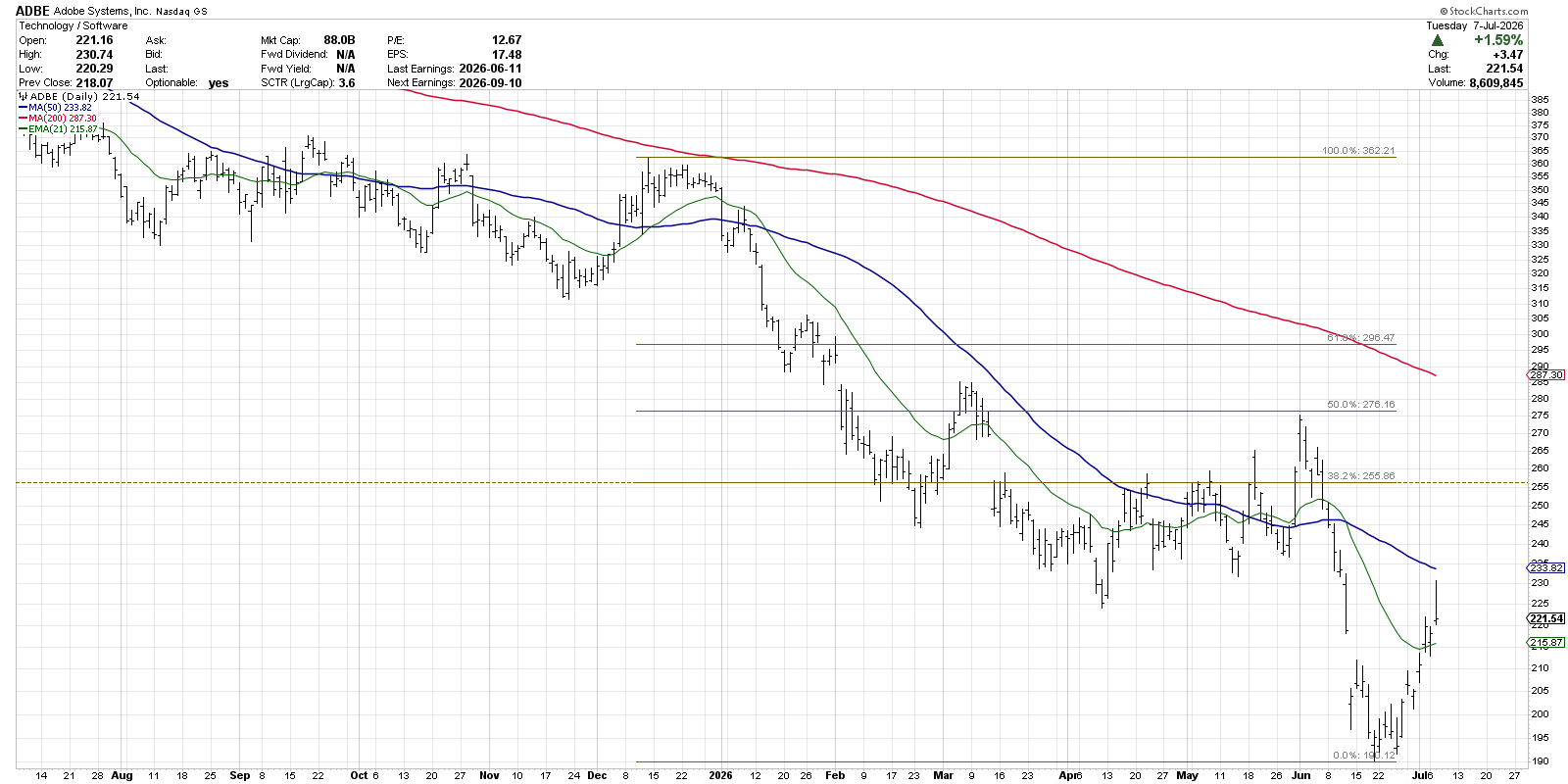This screenshot has height=784, width=1568.
Task: Click the Fwd Yield label
Action: [x=286, y=69]
